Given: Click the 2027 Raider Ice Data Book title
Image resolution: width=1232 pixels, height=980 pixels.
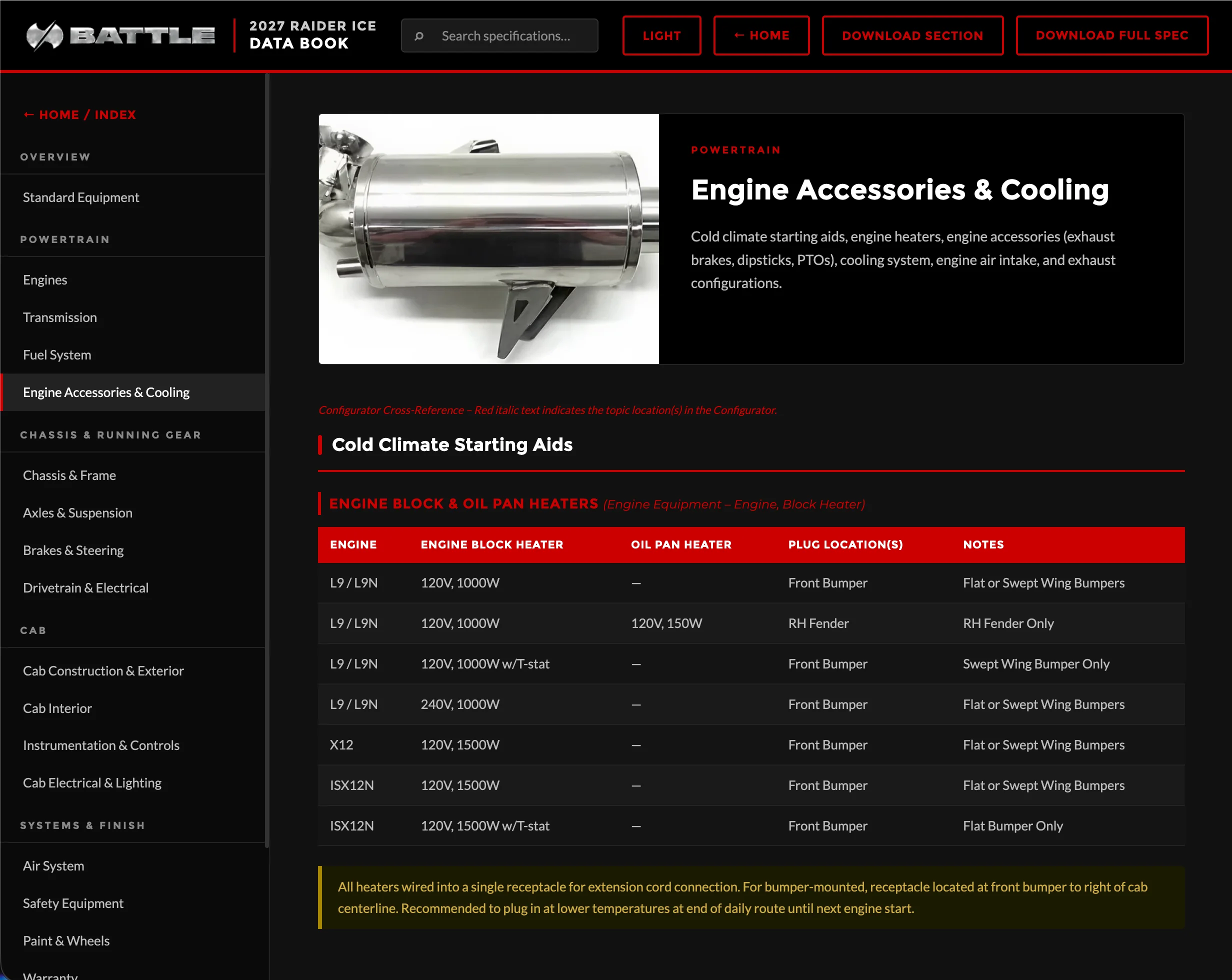Looking at the screenshot, I should (313, 35).
